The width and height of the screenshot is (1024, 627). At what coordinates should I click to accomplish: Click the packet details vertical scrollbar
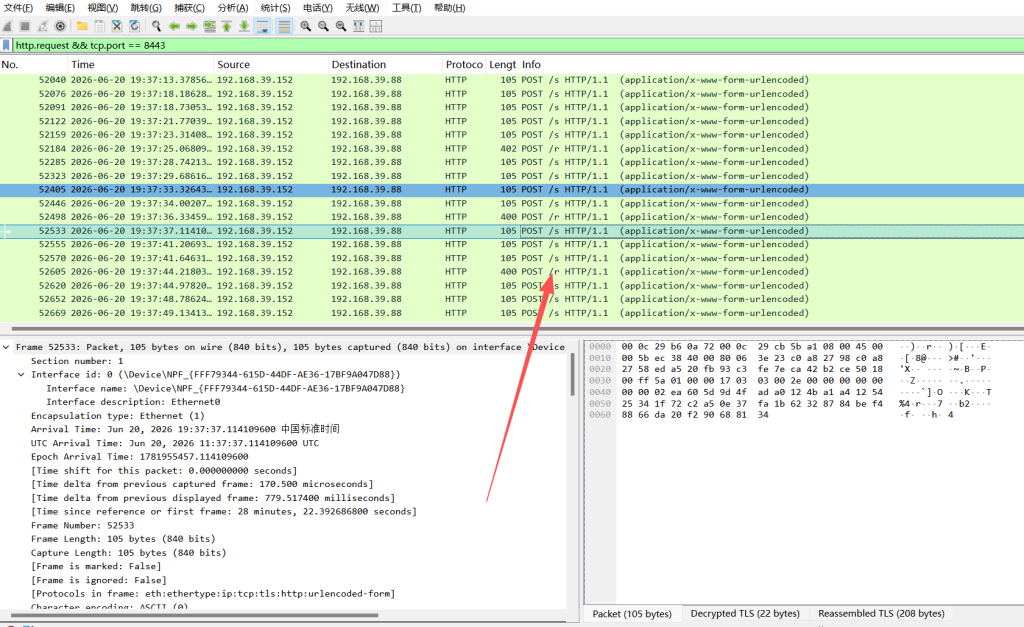573,374
